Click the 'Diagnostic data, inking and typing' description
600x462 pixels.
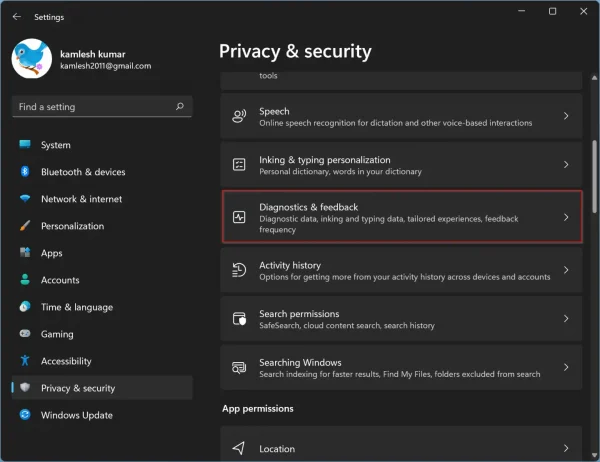[x=389, y=224]
